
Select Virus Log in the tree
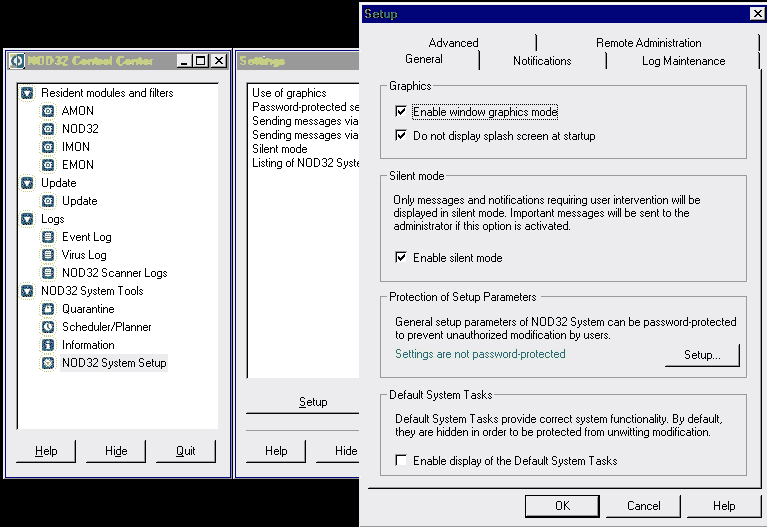(84, 255)
